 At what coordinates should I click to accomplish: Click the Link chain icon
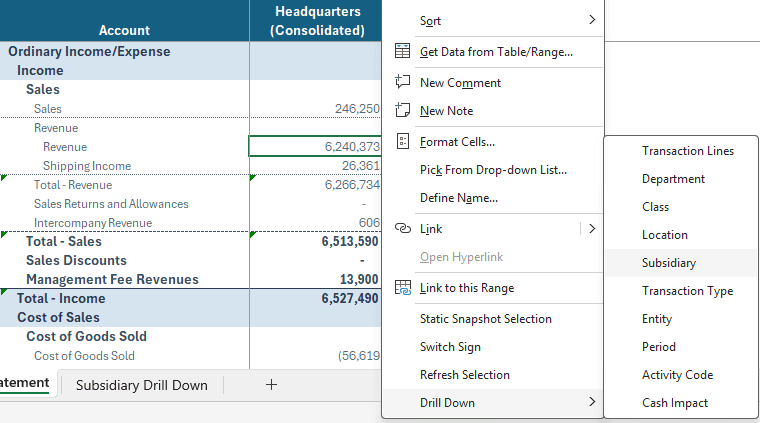[402, 228]
